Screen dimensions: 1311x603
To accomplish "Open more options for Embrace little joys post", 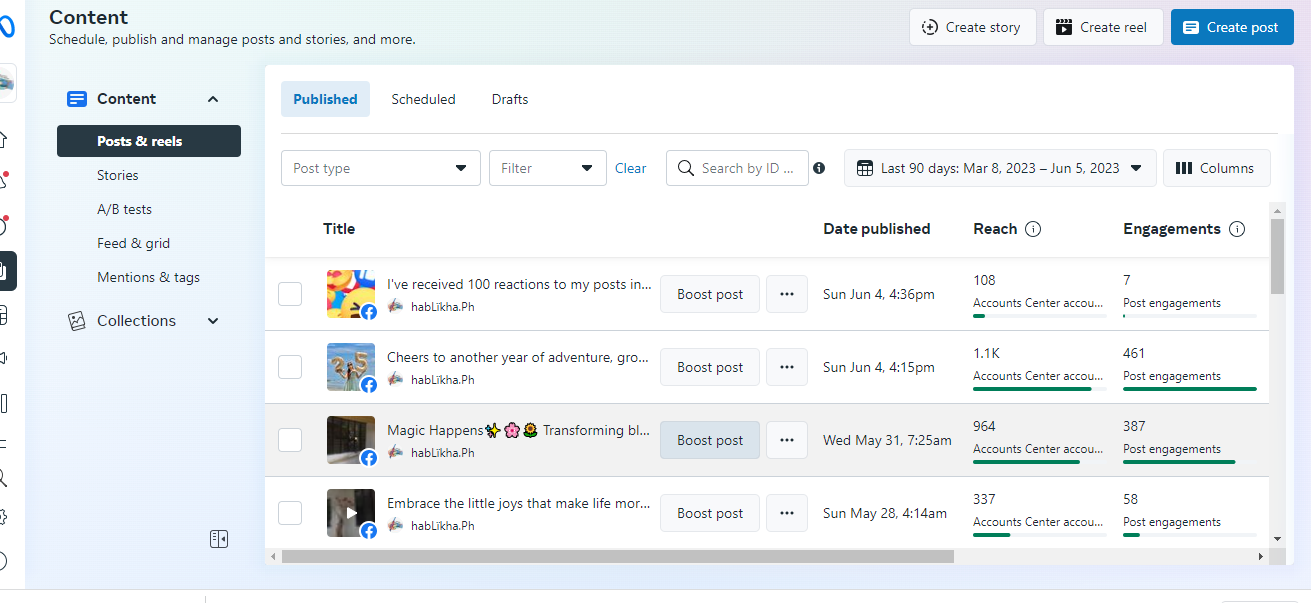I will coord(787,513).
